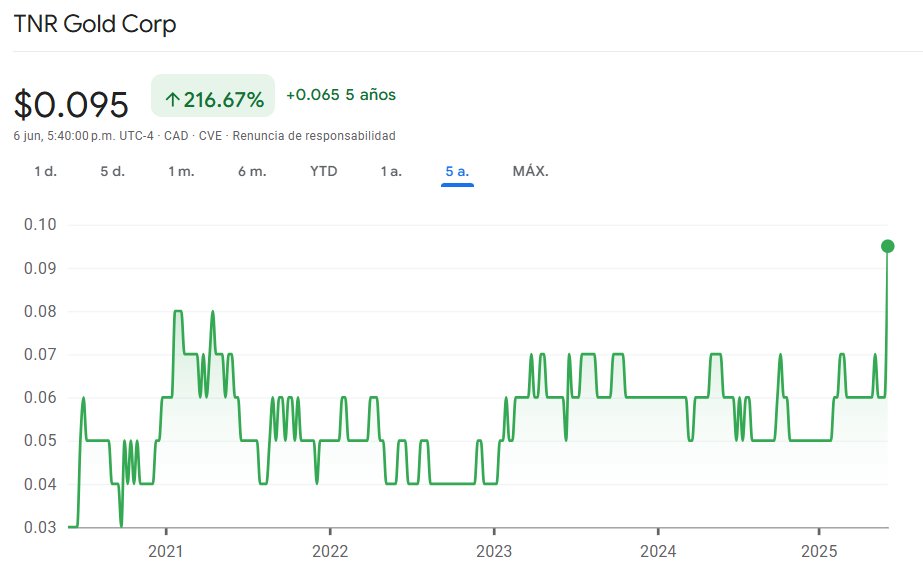Click the 2022 x-axis label
Viewport: 923px width, 582px height.
(x=330, y=551)
